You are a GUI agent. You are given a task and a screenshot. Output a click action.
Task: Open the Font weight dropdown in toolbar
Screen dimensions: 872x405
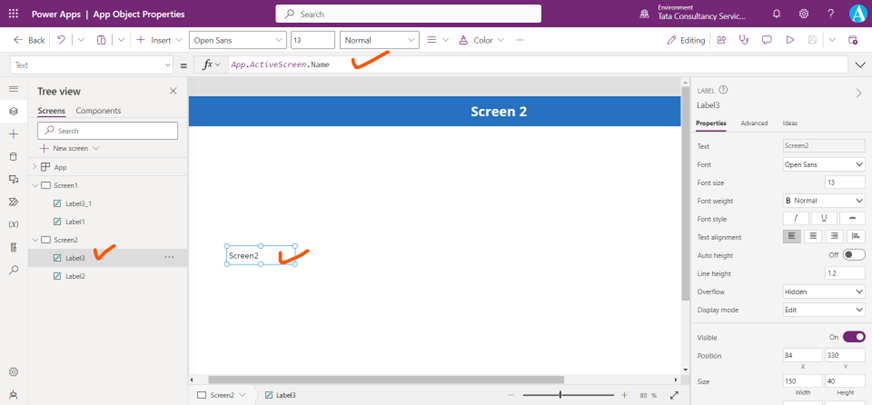pos(379,40)
